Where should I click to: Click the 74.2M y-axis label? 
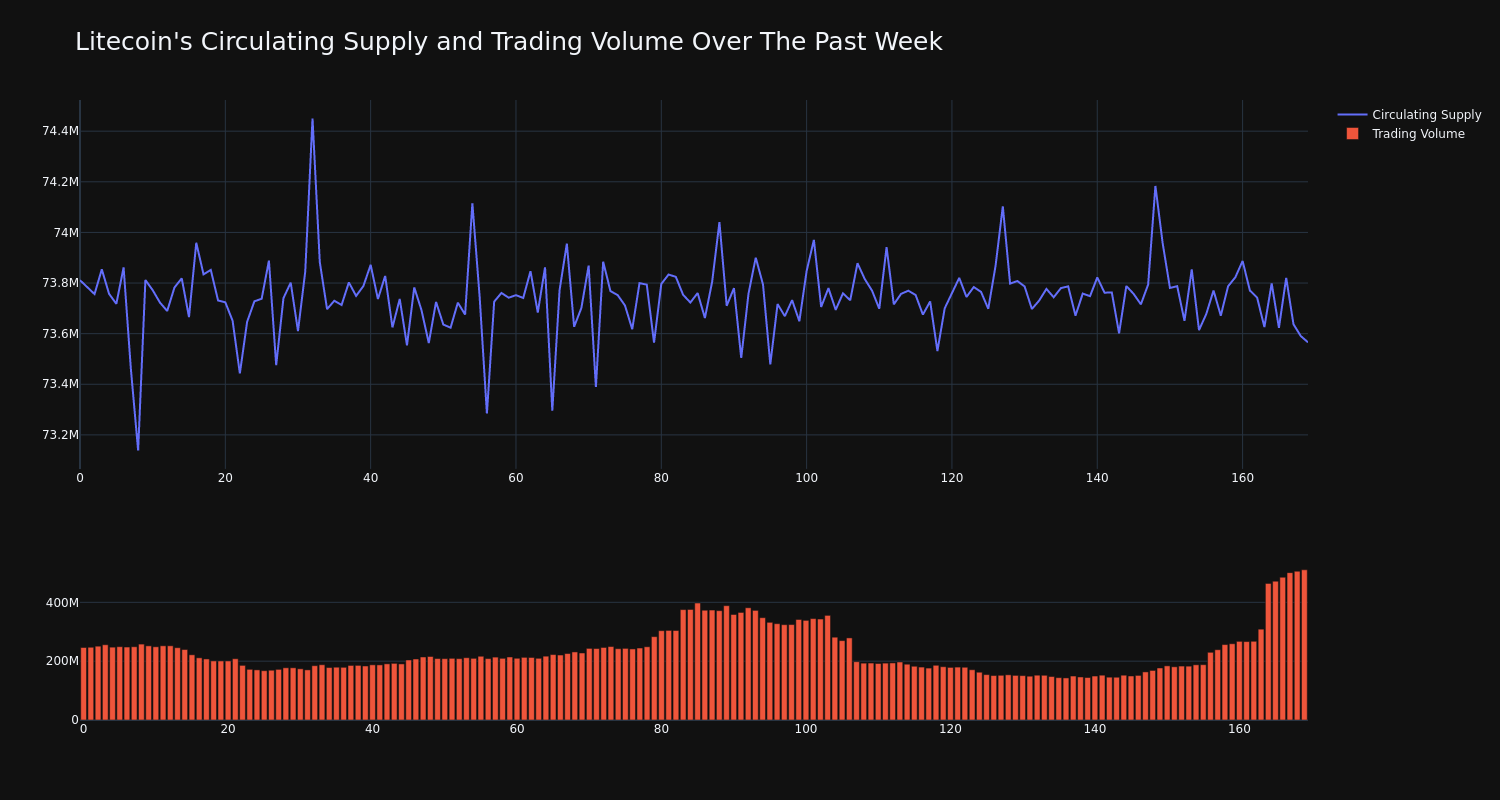tap(60, 182)
